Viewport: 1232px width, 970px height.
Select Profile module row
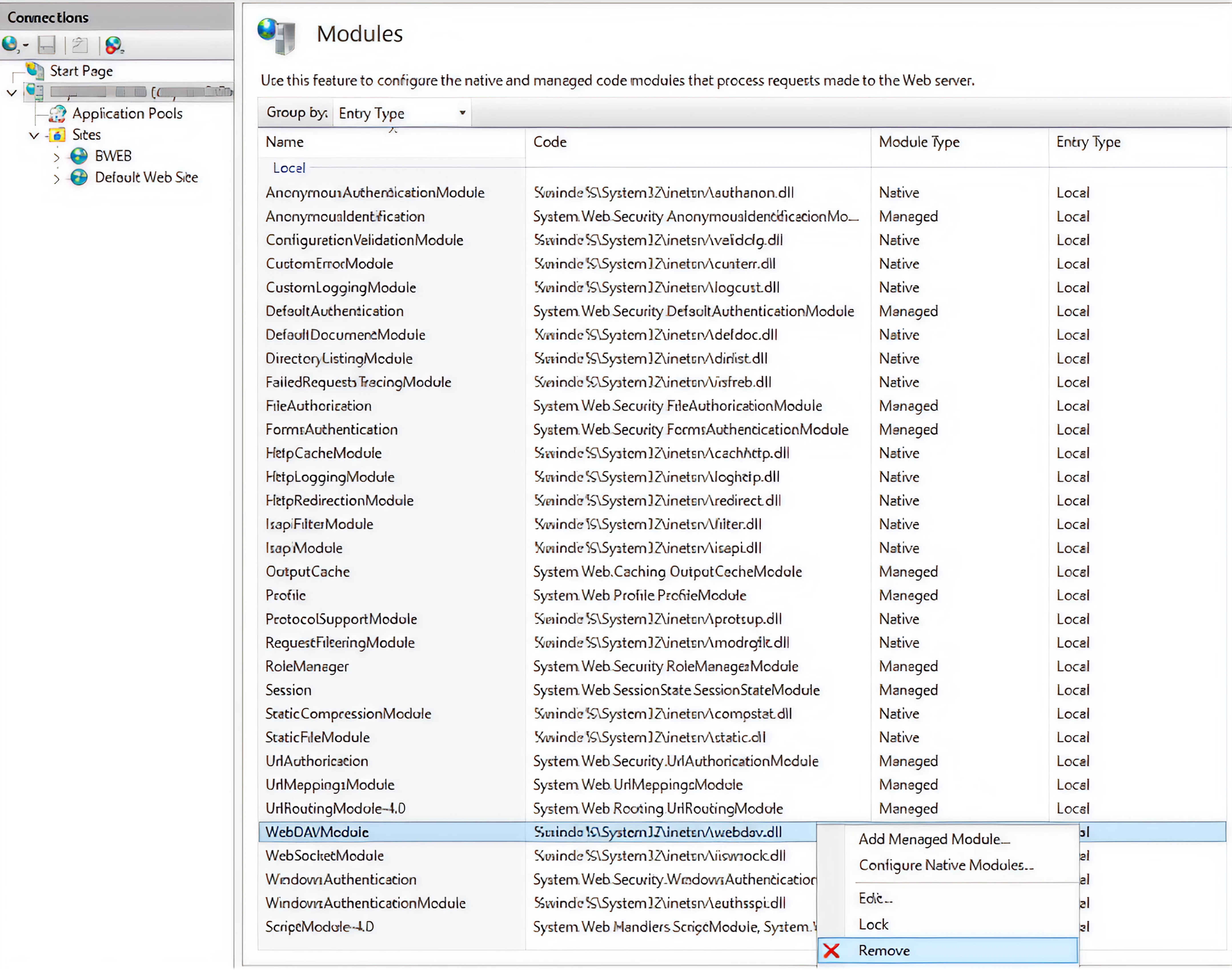pos(742,596)
